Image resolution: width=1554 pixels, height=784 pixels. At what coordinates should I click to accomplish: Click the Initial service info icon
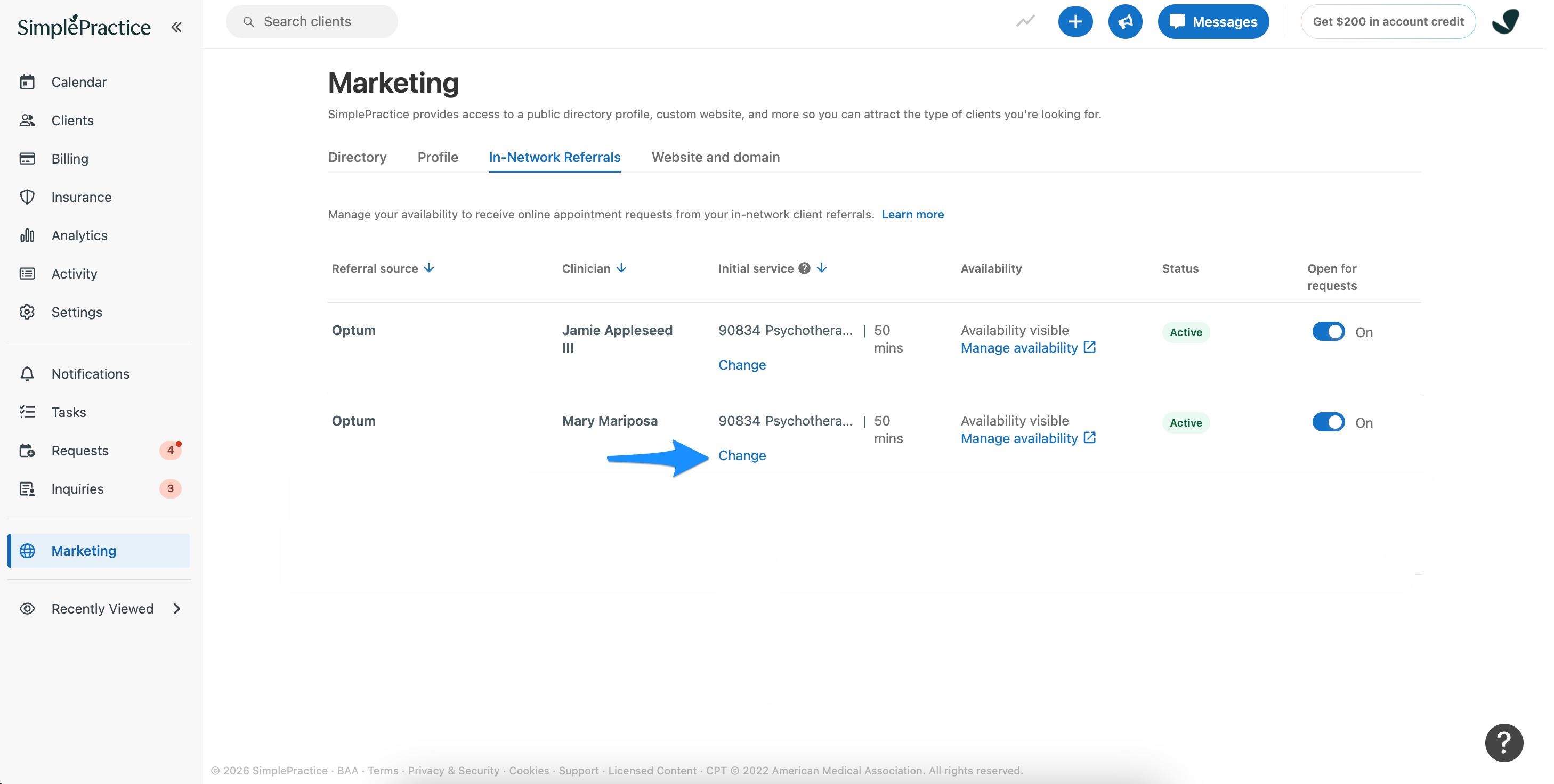804,268
